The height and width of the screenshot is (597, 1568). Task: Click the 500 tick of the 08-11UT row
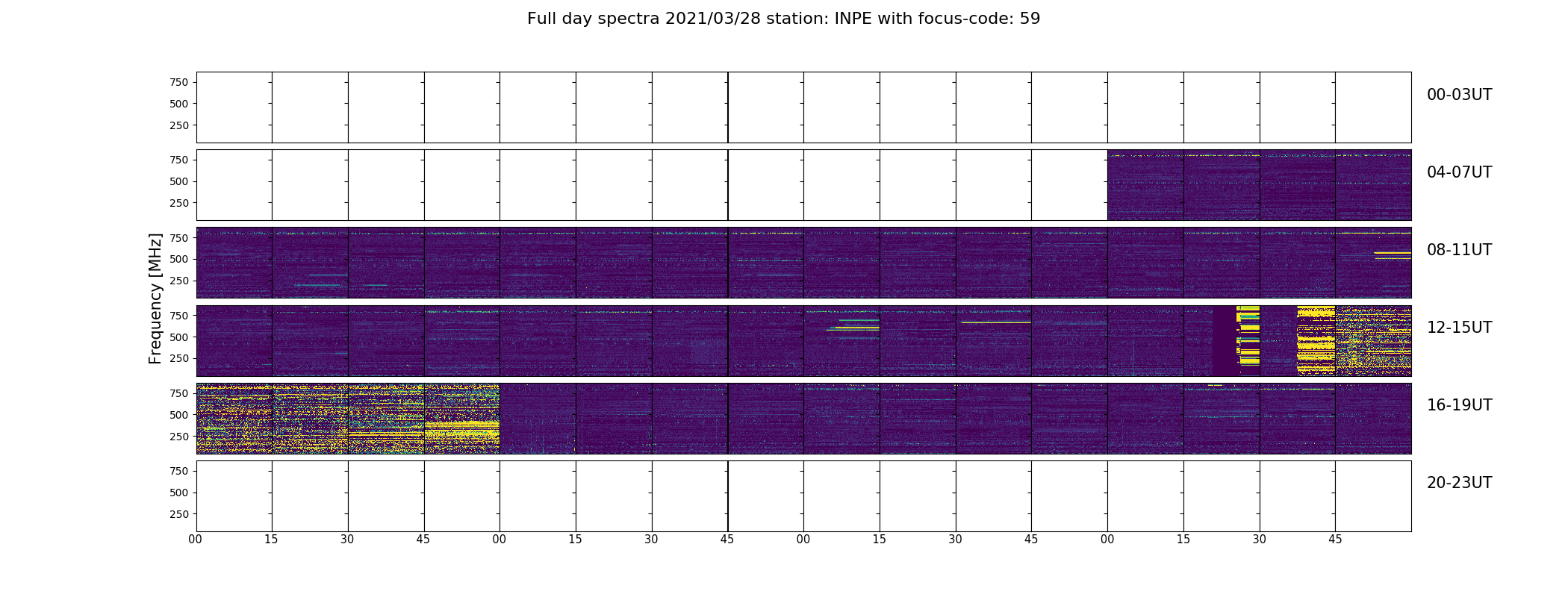pyautogui.click(x=178, y=259)
